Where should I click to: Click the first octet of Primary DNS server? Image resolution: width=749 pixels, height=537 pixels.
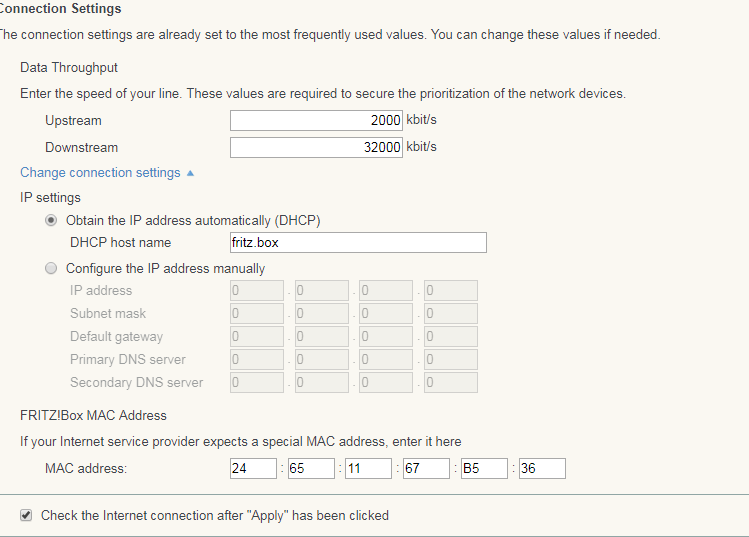point(257,360)
